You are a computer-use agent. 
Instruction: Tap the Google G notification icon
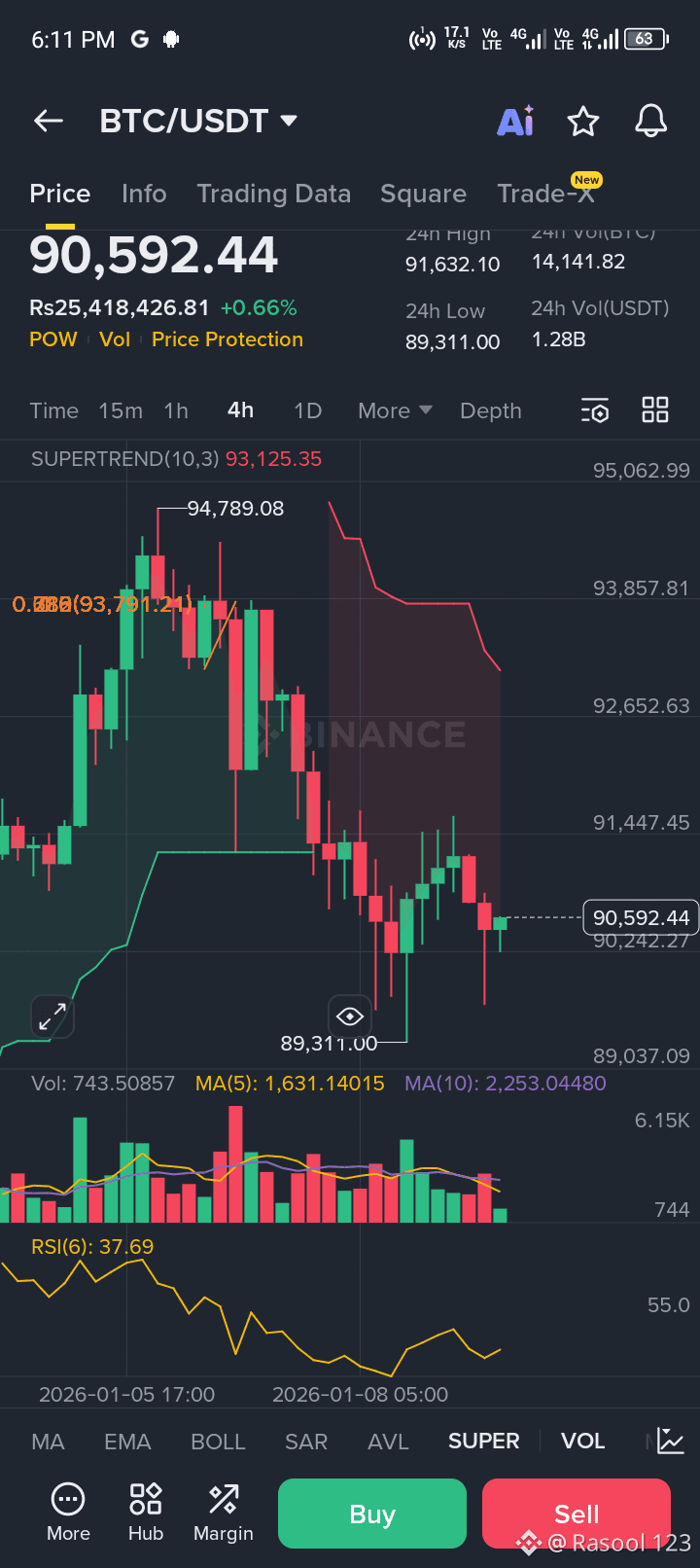(x=140, y=40)
